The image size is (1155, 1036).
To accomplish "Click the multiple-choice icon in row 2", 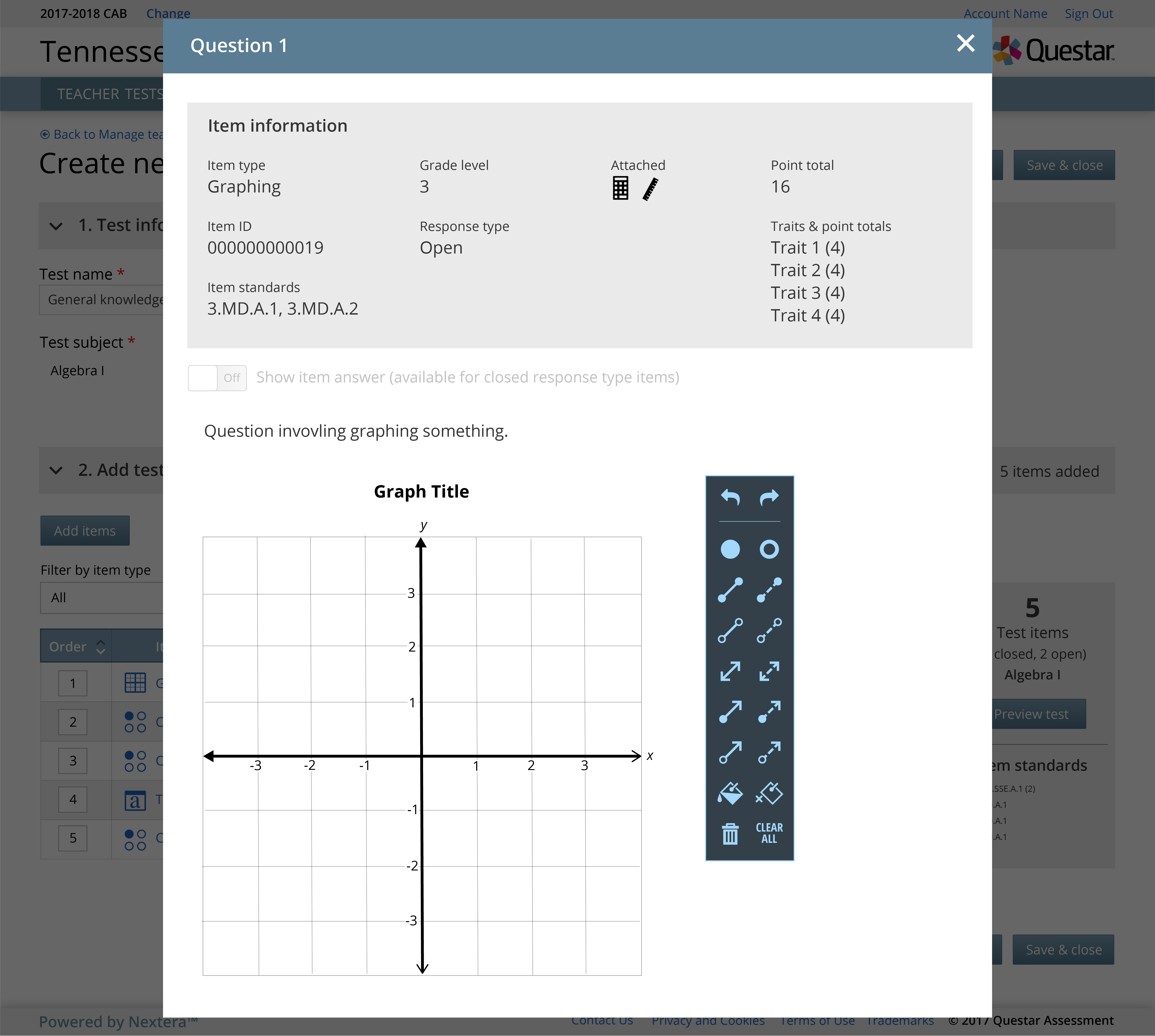I will 135,722.
